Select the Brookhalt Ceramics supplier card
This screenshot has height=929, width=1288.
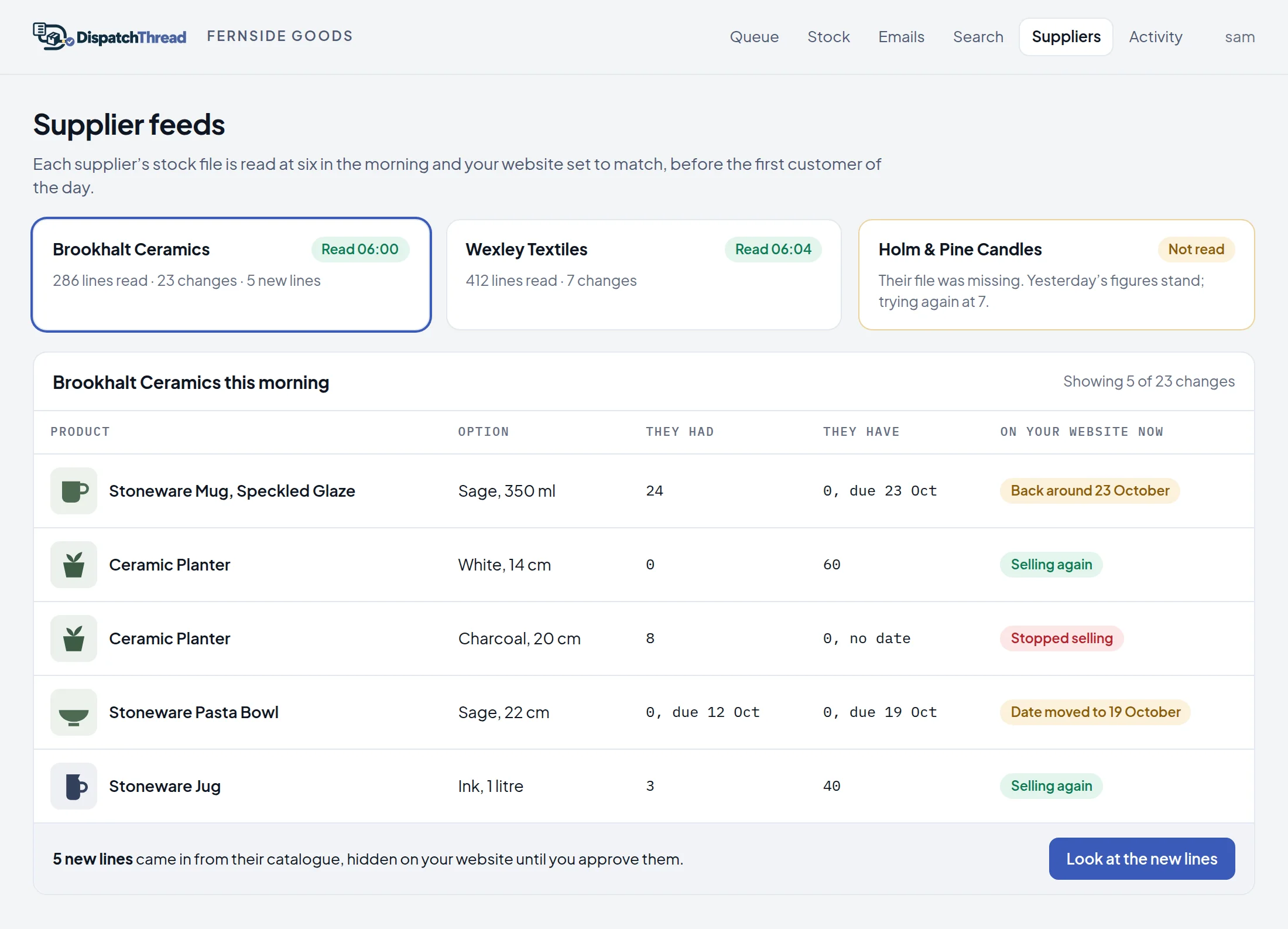(x=231, y=275)
